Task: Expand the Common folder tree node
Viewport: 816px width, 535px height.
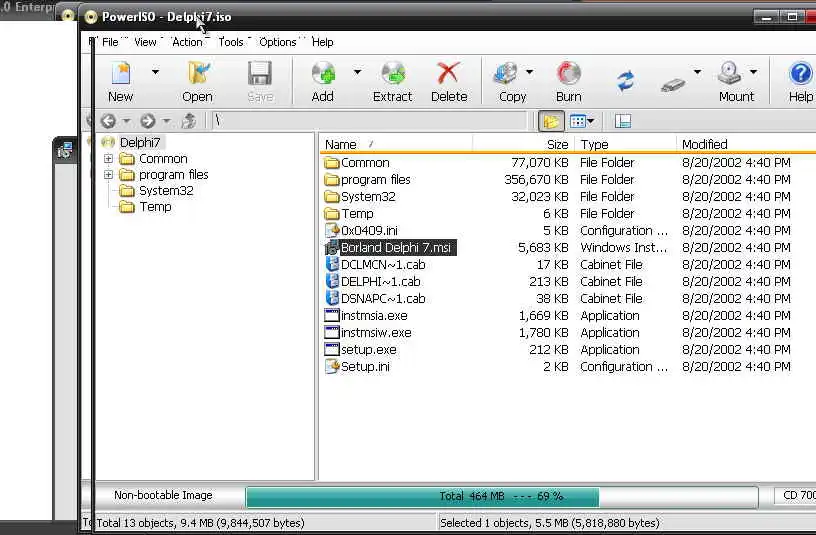Action: [108, 158]
